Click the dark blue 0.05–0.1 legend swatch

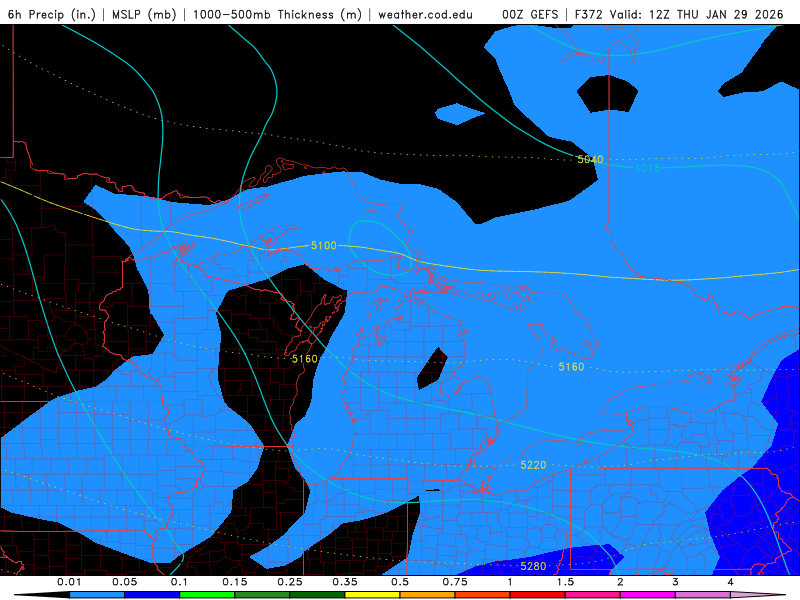coord(152,595)
